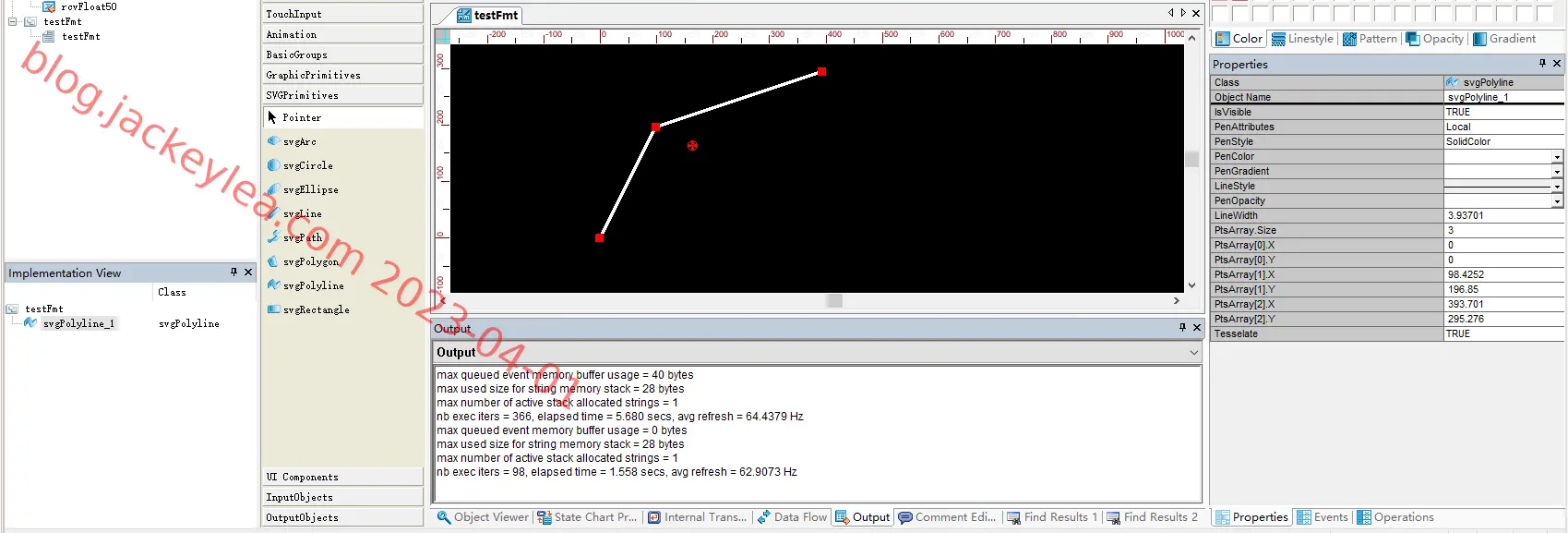This screenshot has height=533, width=1568.
Task: Collapse the testFmt project tree node
Action: (13, 21)
